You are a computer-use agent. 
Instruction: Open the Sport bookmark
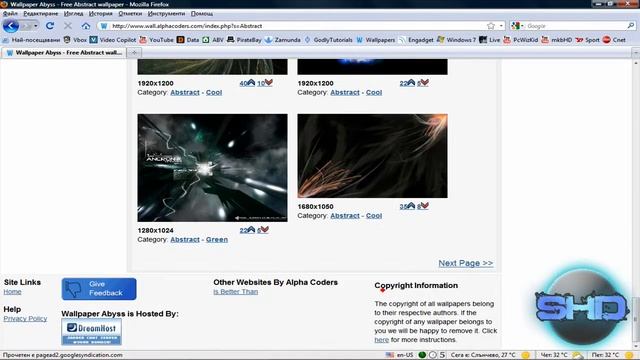pos(587,40)
